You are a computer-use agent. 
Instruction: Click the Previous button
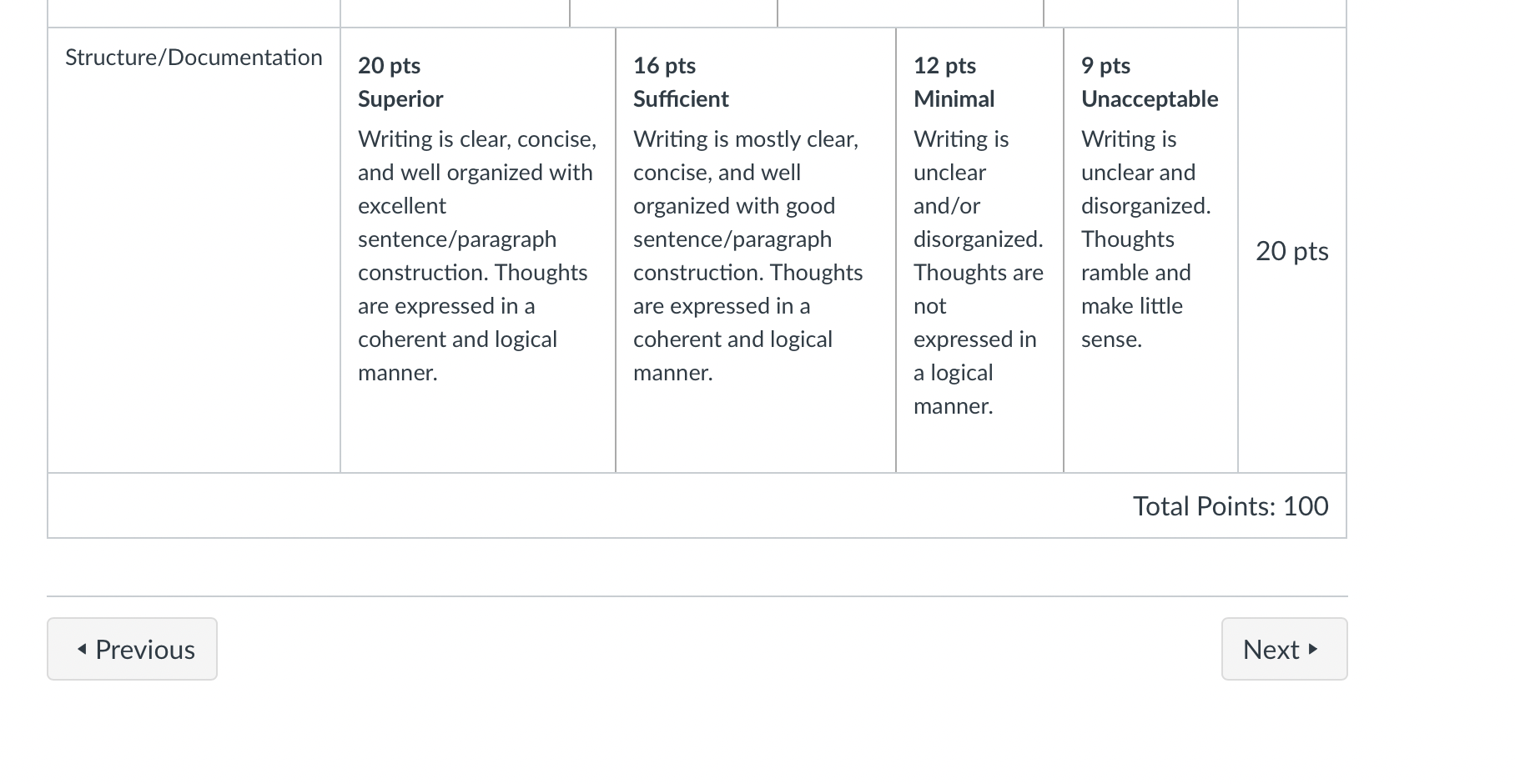132,649
